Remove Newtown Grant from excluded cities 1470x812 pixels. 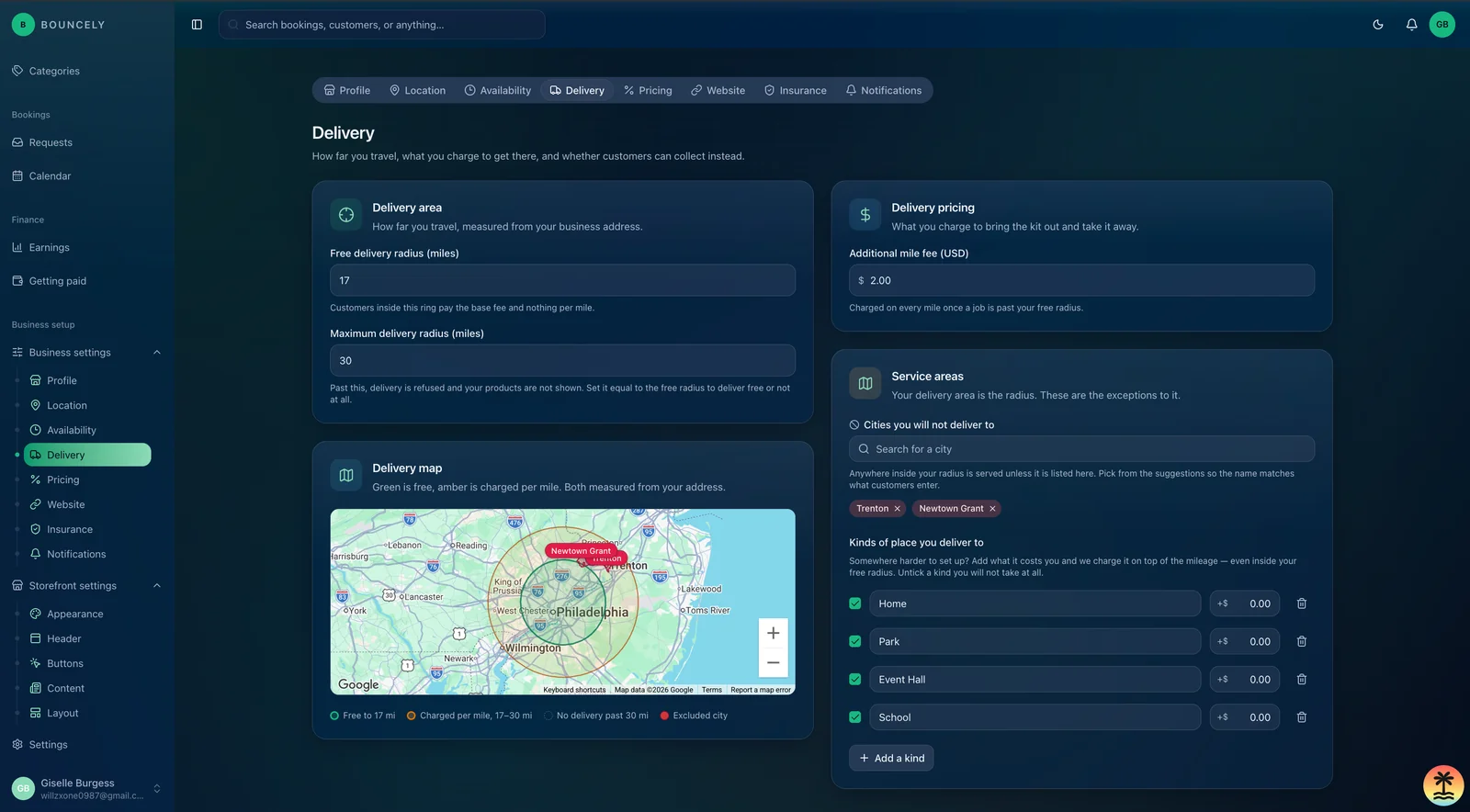pyautogui.click(x=992, y=508)
